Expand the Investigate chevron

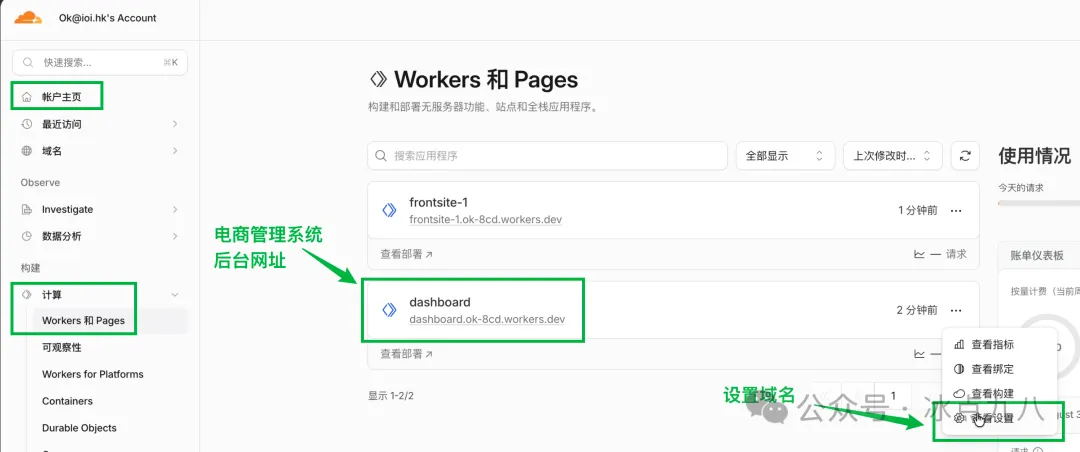point(175,209)
